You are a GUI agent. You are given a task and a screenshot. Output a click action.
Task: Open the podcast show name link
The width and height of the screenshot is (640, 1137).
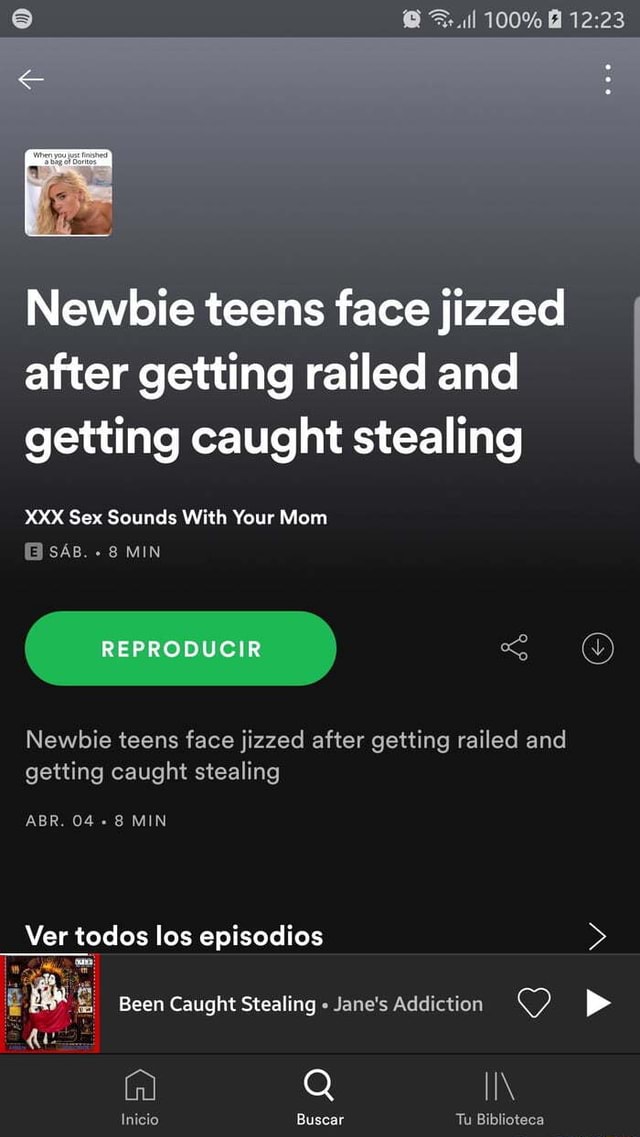176,518
